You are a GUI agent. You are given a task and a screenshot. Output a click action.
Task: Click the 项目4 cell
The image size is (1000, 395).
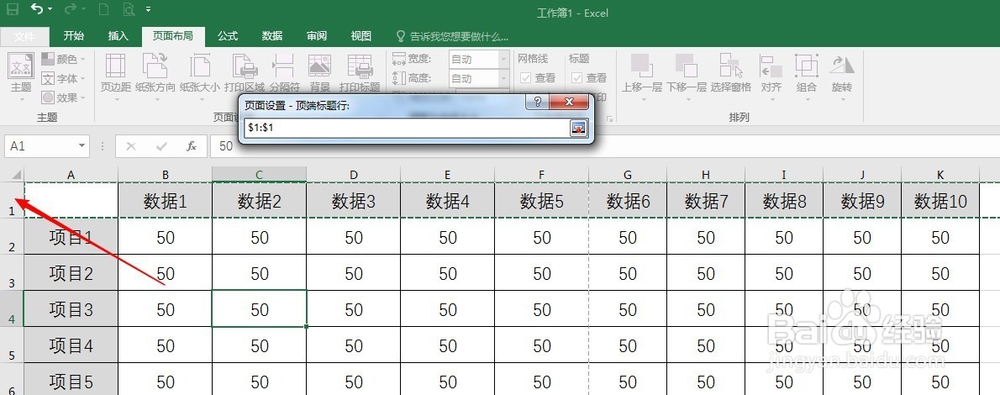[71, 346]
